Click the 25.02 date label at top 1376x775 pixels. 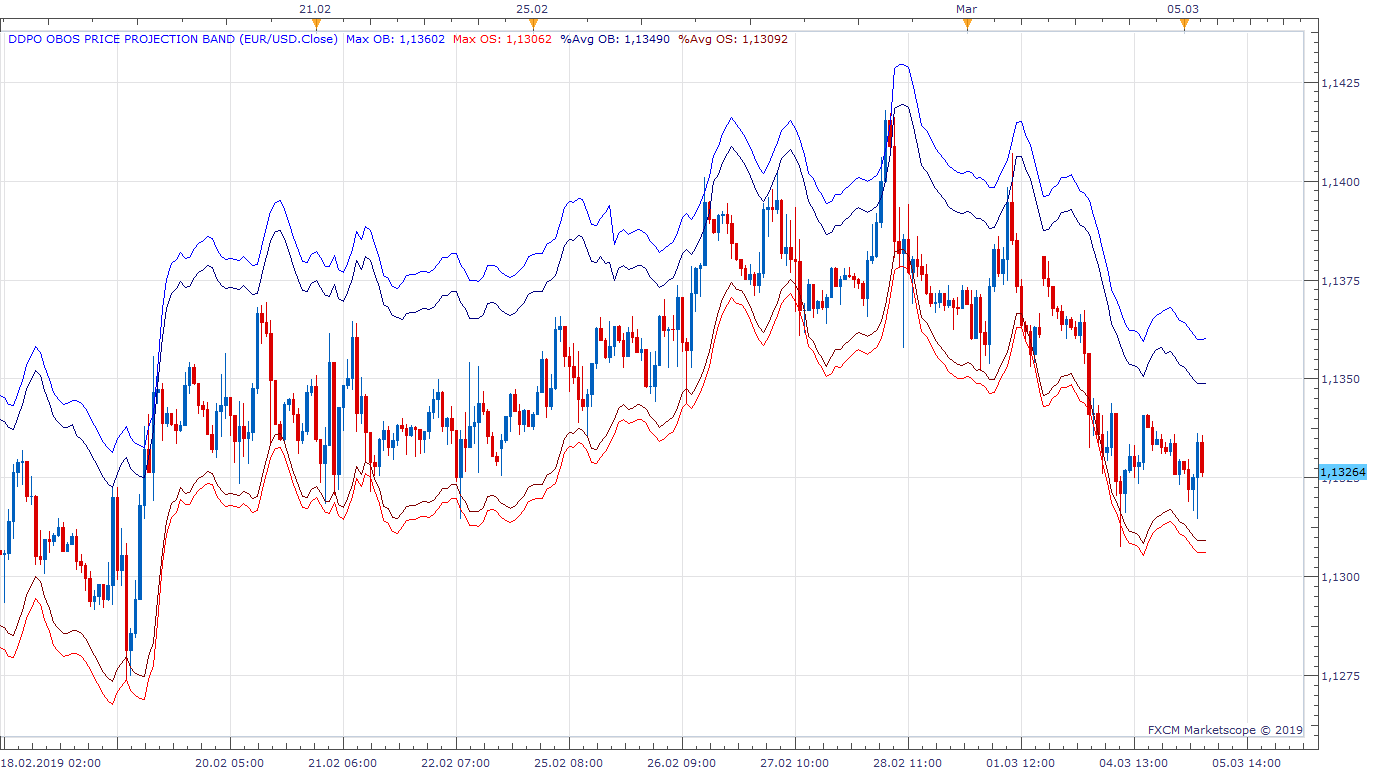pos(533,8)
